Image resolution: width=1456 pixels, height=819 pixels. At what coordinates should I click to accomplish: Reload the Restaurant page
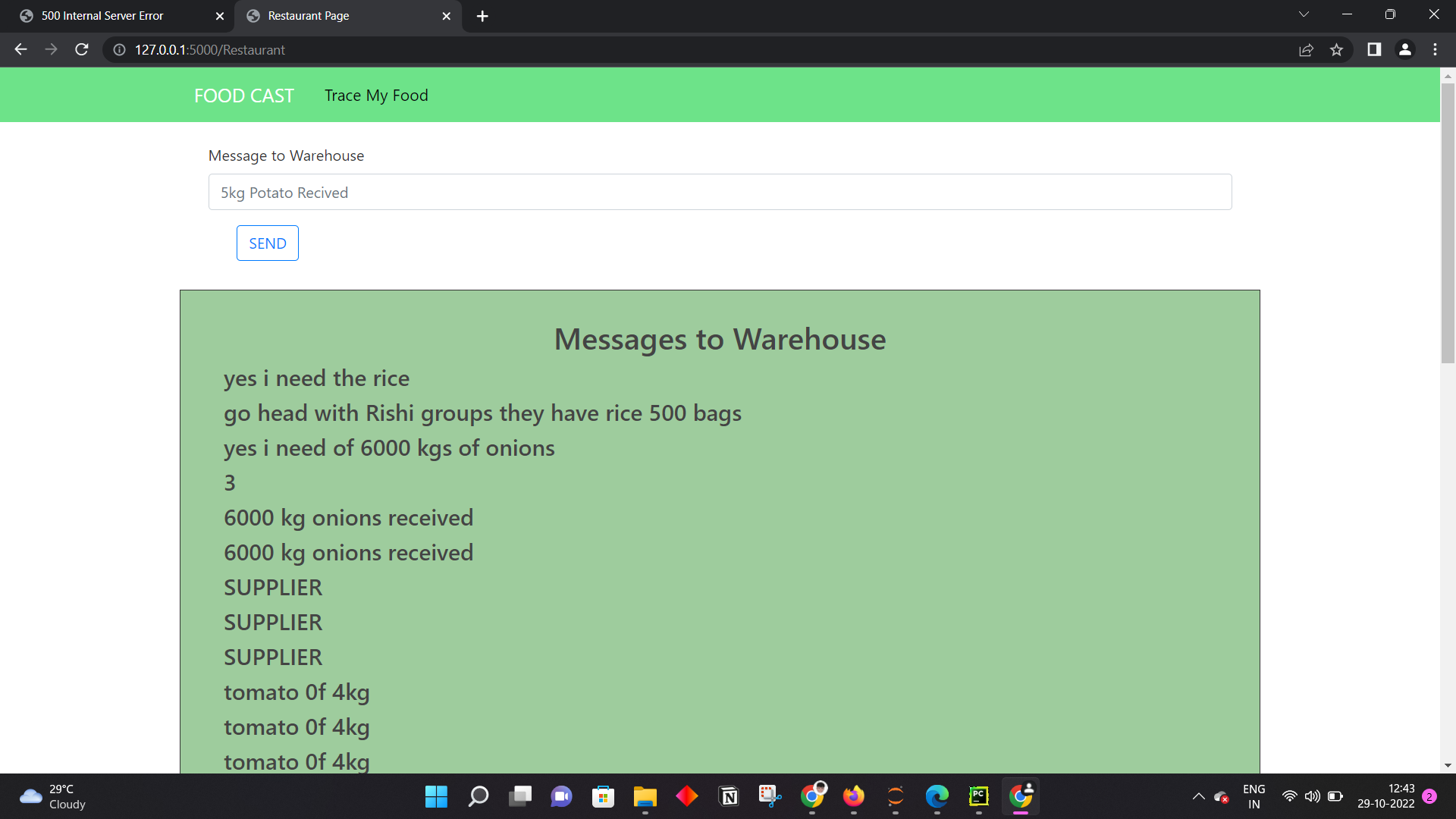click(x=82, y=49)
